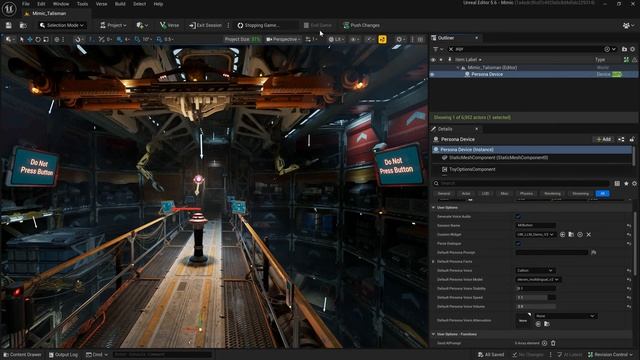The image size is (640, 360).
Task: Open the File menu
Action: pyautogui.click(x=26, y=4)
